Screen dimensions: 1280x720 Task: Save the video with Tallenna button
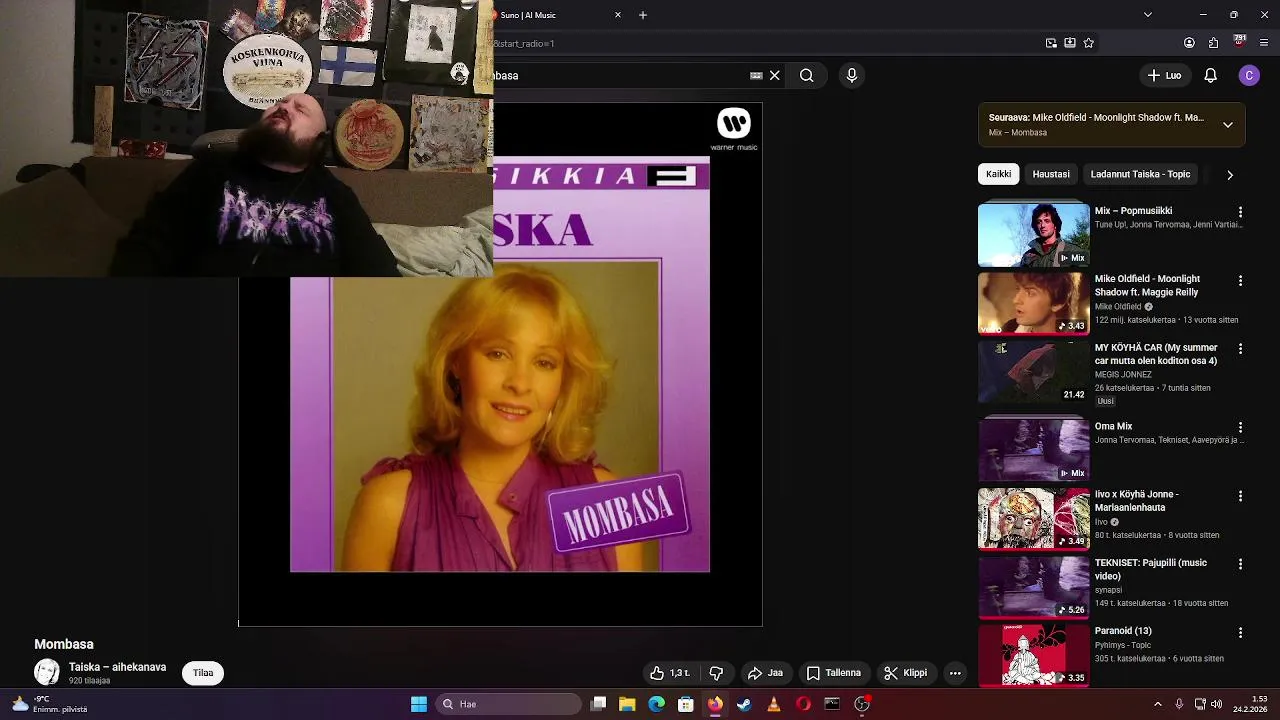pyautogui.click(x=834, y=673)
